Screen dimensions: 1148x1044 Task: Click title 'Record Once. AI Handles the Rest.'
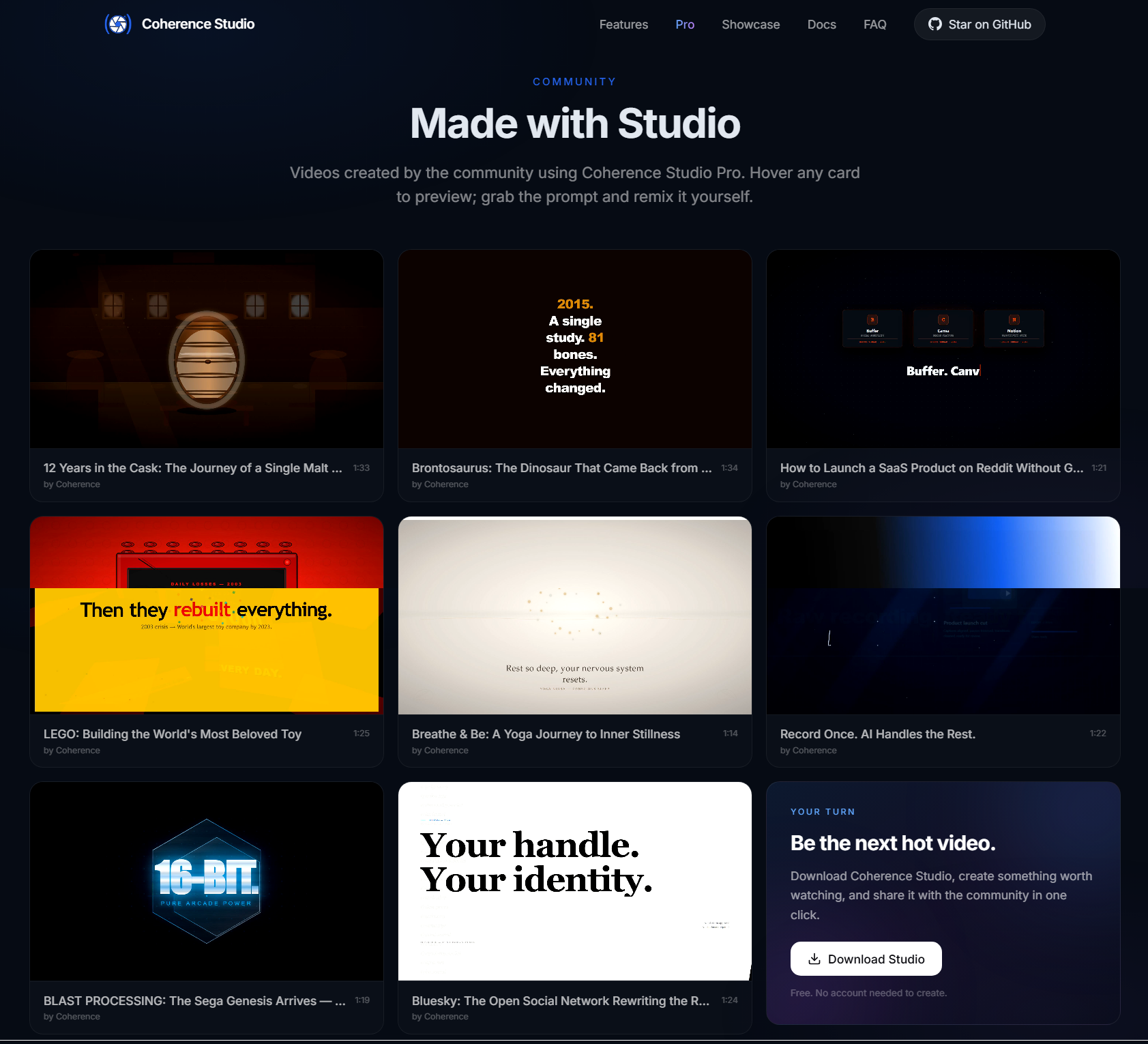coord(878,734)
